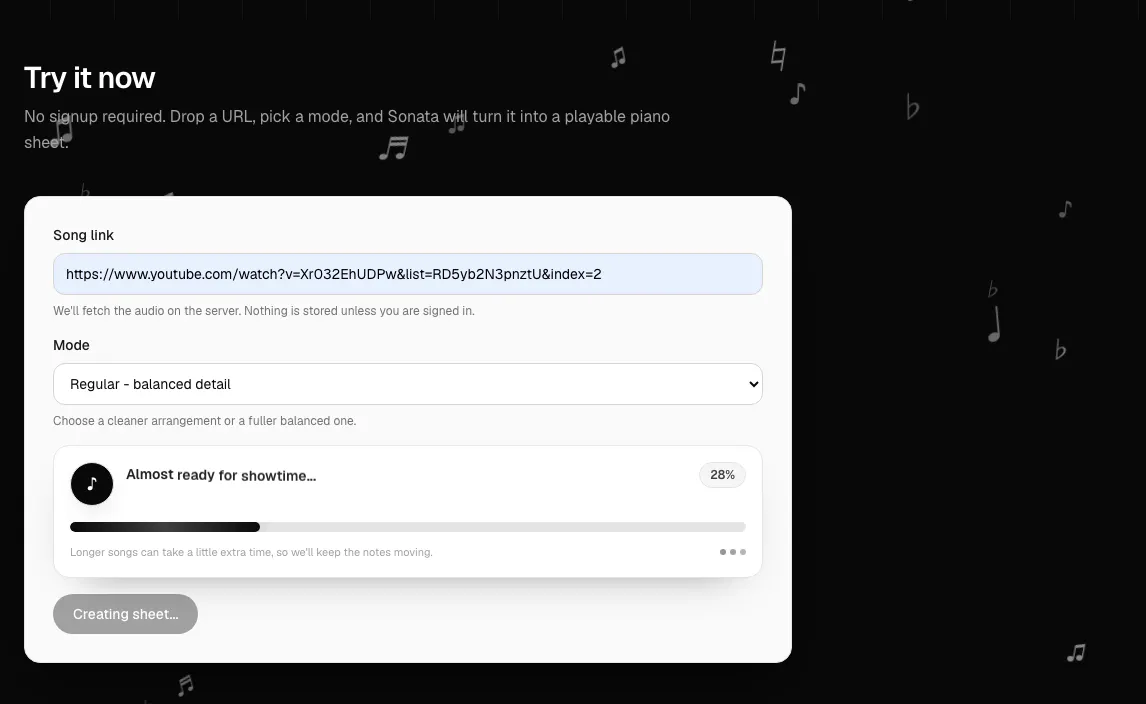Click the "Try it now" heading

pos(90,78)
